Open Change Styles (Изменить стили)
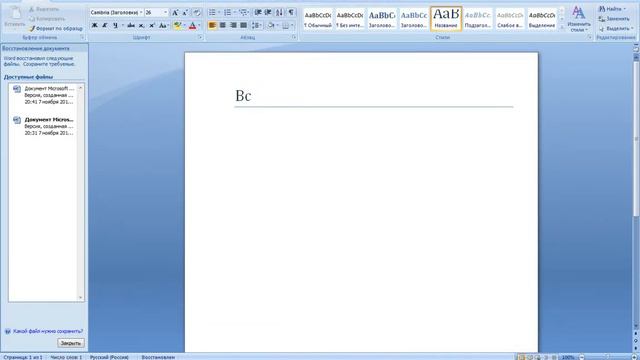The height and width of the screenshot is (360, 640). [x=579, y=19]
